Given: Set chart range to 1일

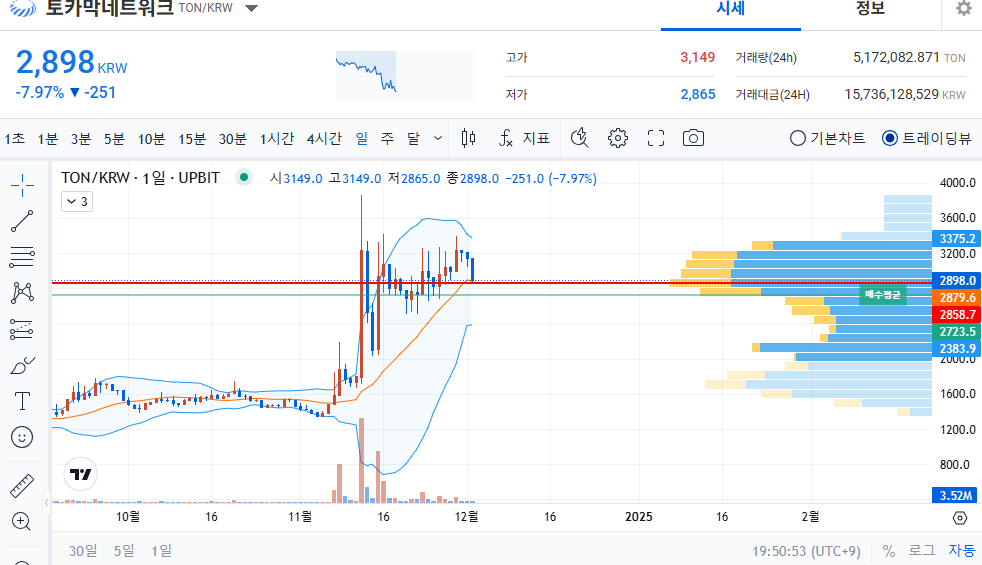Looking at the screenshot, I should [x=161, y=551].
